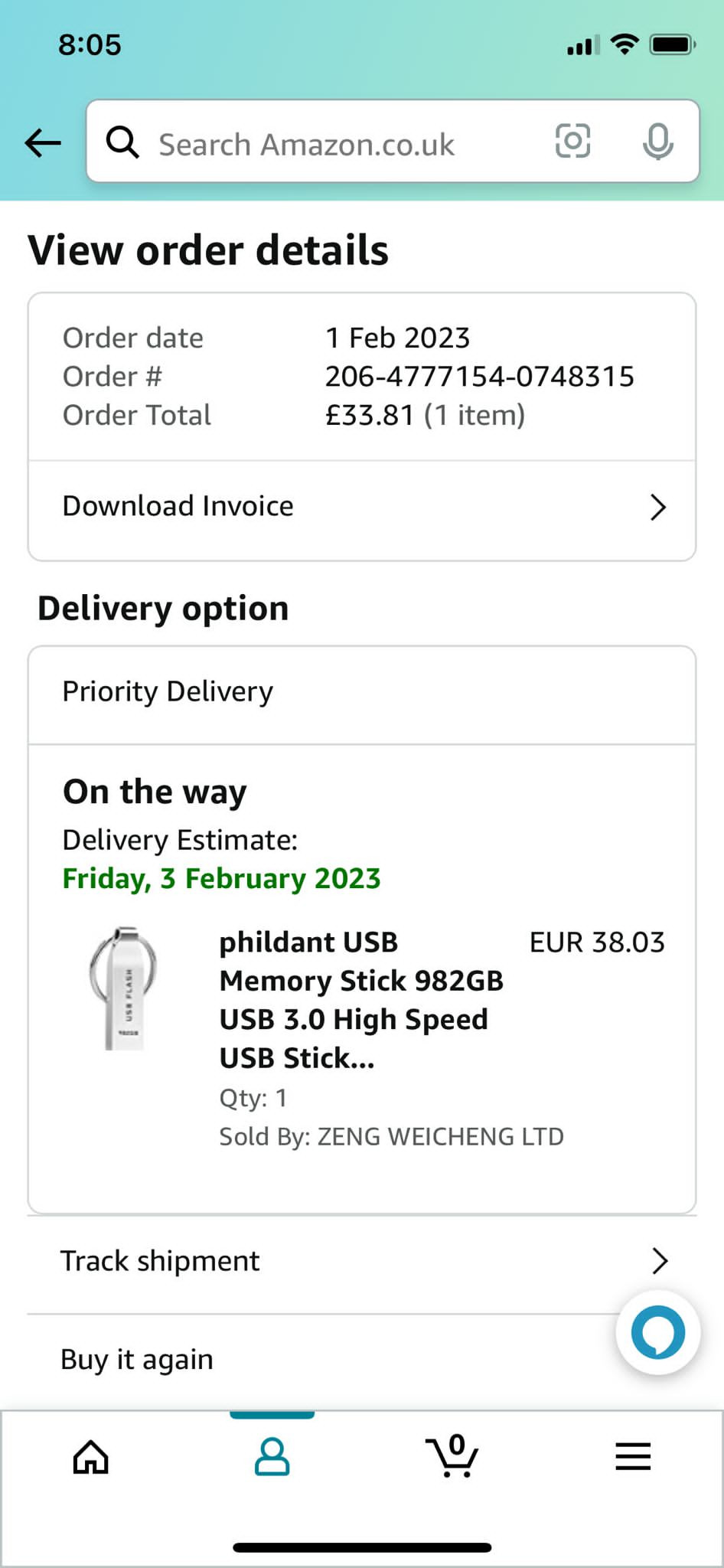Go to the Home tab
Viewport: 724px width, 1568px height.
91,1456
